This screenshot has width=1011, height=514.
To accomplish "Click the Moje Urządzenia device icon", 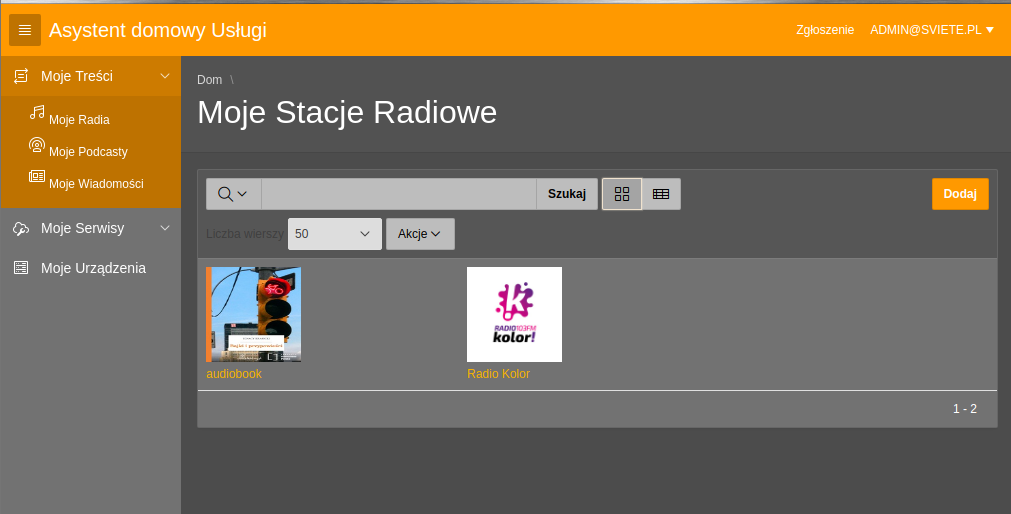I will tap(21, 268).
